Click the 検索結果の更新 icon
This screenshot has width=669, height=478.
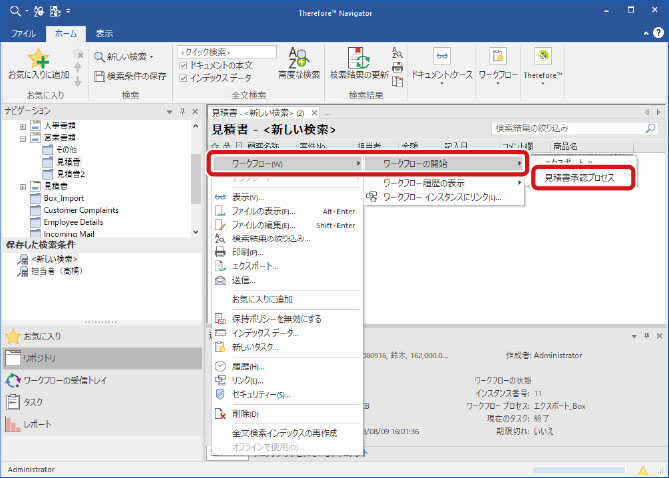point(359,58)
